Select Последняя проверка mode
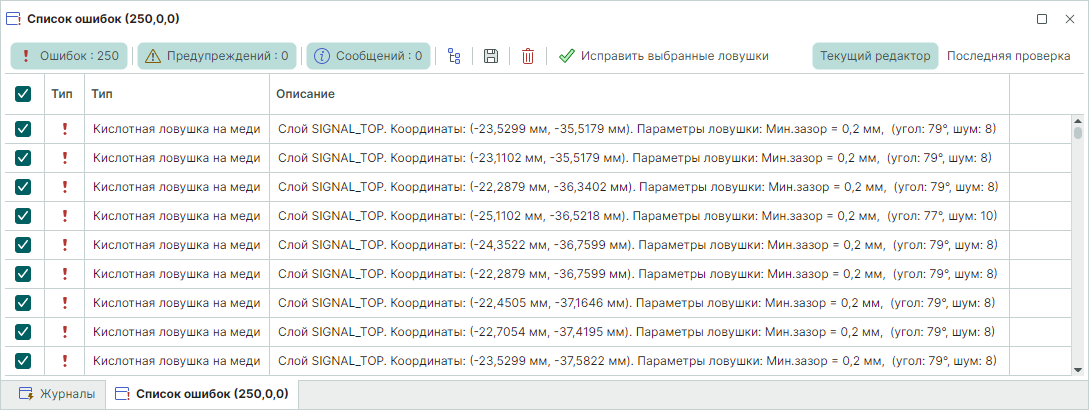Screen dimensions: 1089x410 (x=1008, y=56)
